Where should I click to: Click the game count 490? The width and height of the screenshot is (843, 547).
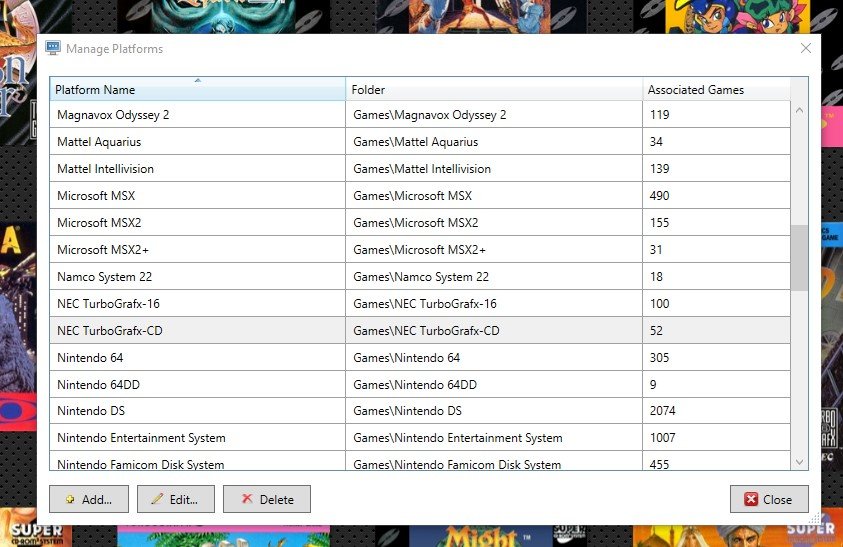659,196
